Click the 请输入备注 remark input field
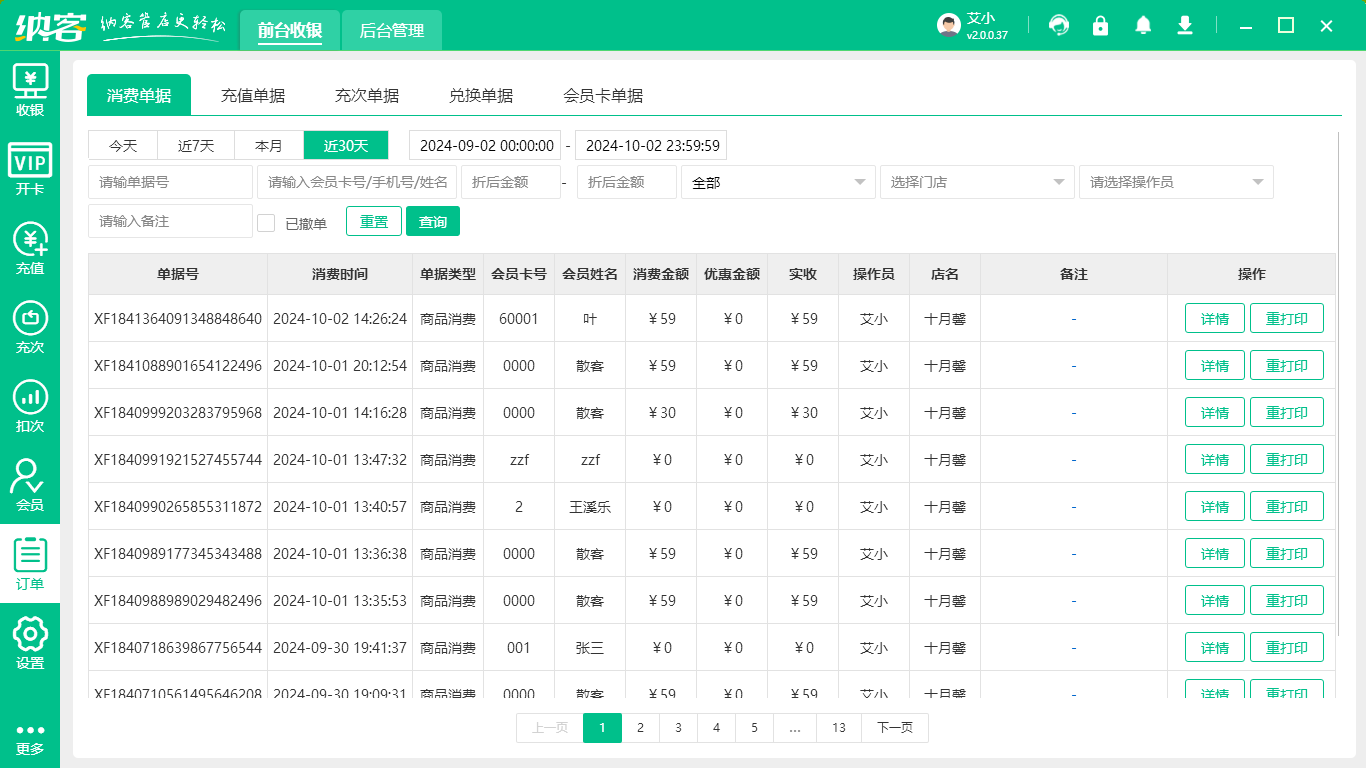 tap(171, 221)
